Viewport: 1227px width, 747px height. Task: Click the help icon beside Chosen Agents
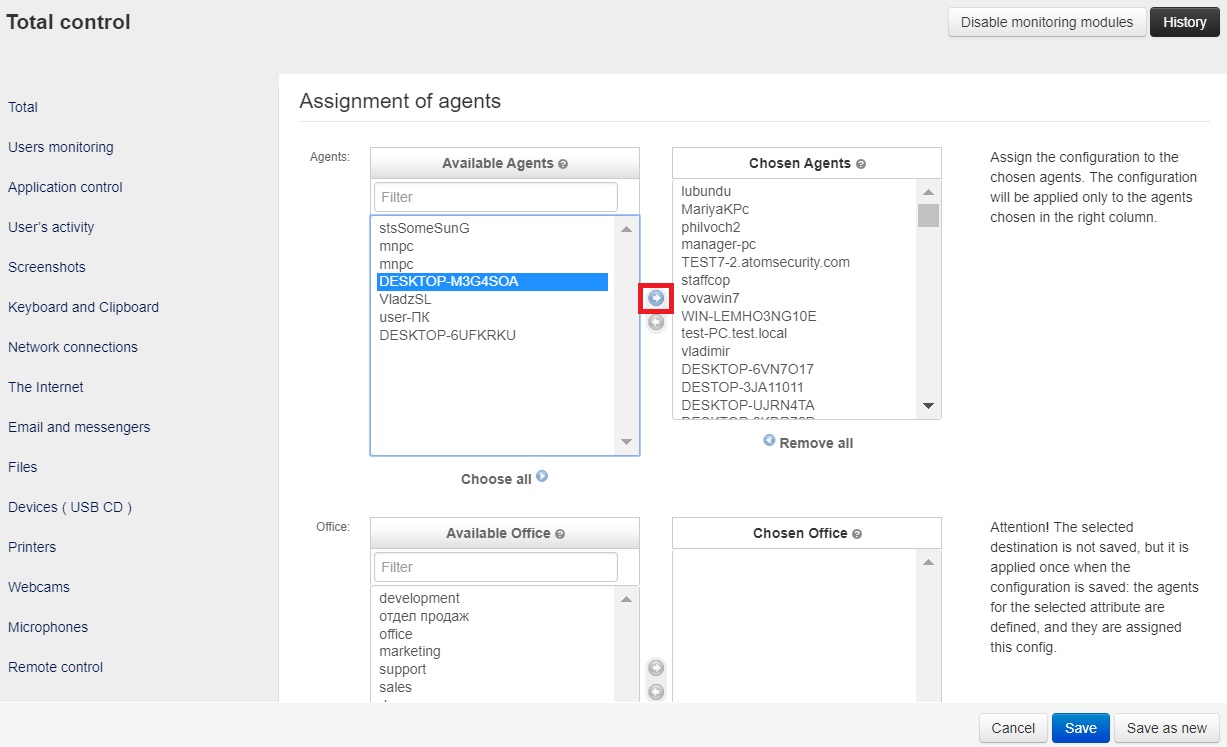coord(861,164)
